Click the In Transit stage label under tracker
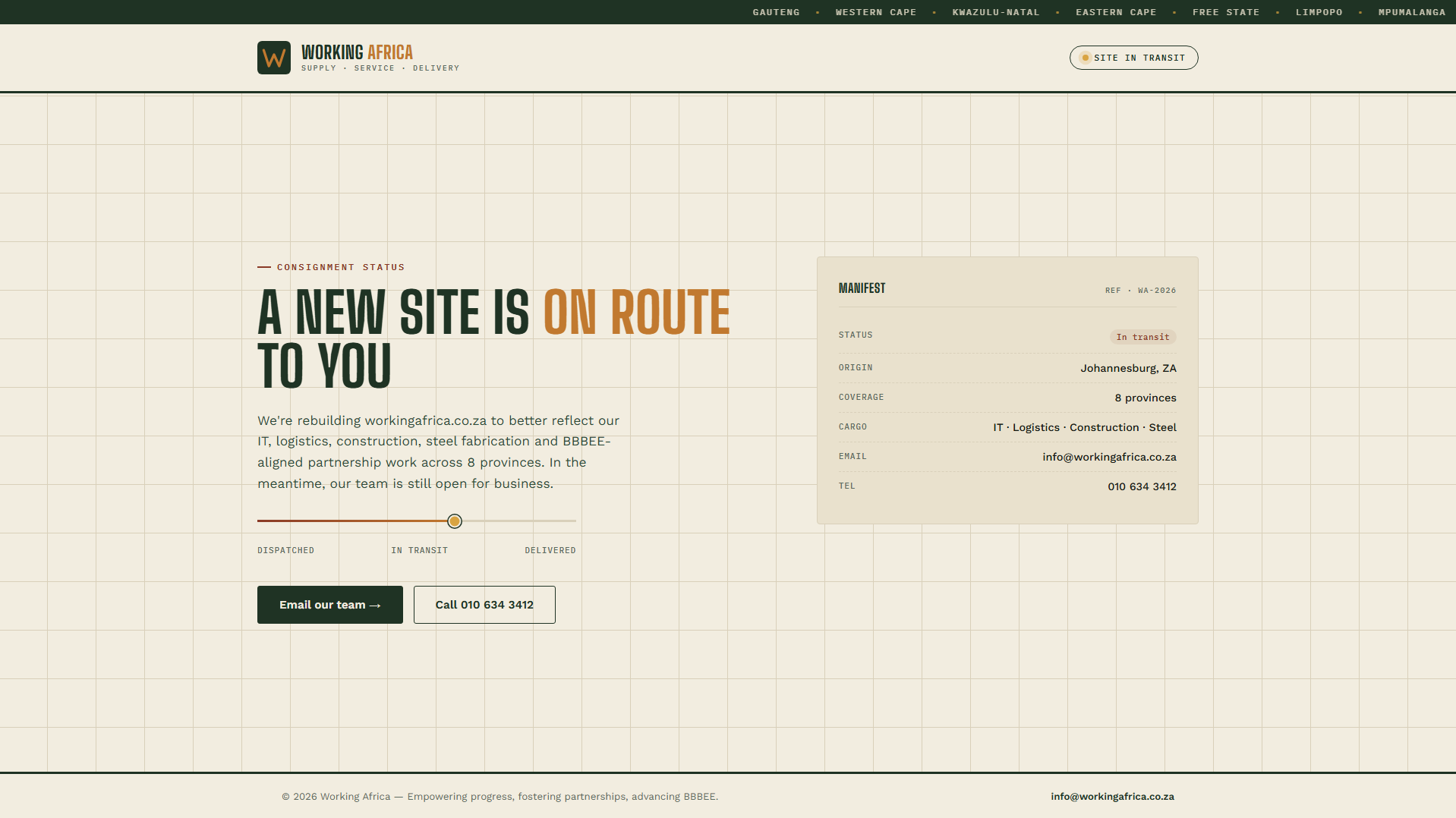The image size is (1456, 818). [x=420, y=551]
